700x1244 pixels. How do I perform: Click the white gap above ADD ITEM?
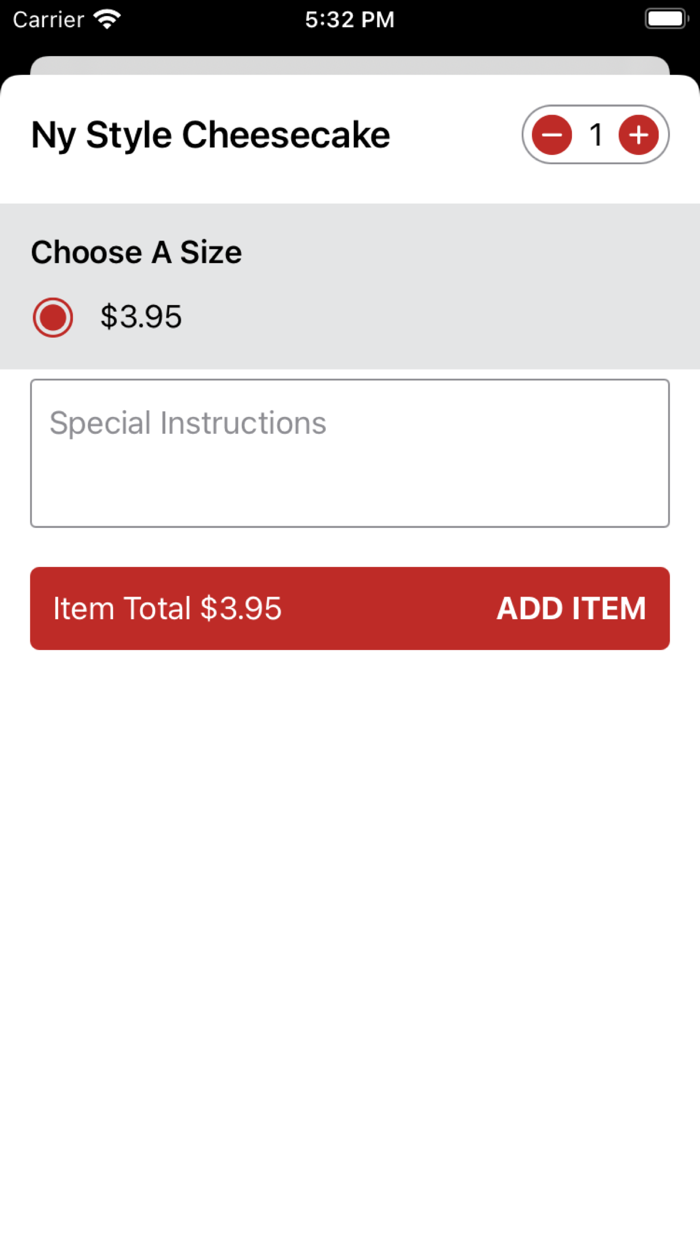349,547
